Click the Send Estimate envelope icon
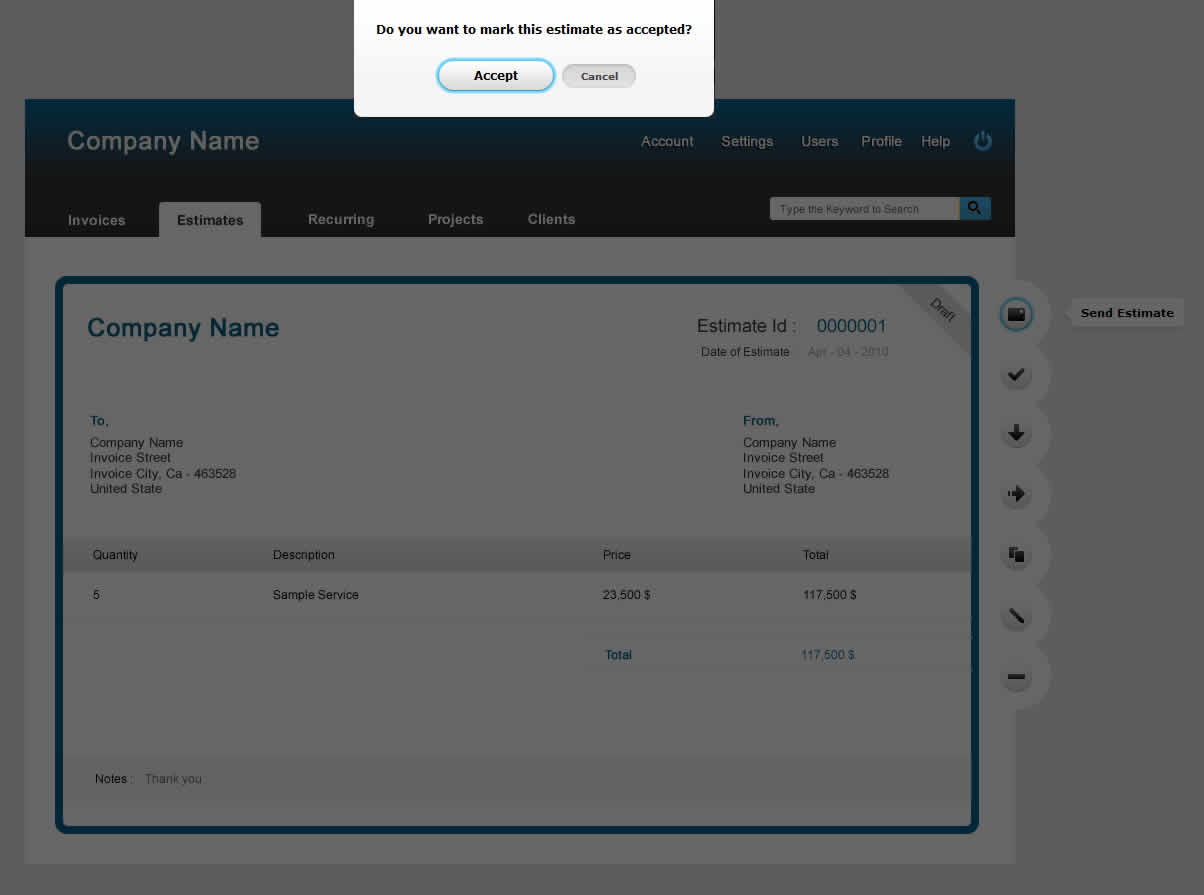 pos(1016,314)
